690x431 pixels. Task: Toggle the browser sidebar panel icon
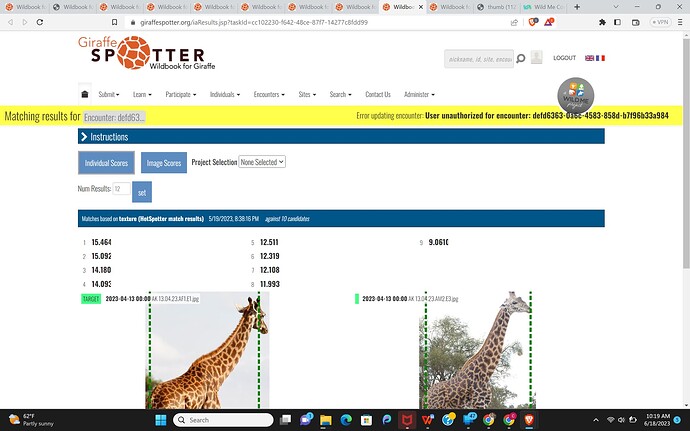[x=617, y=22]
